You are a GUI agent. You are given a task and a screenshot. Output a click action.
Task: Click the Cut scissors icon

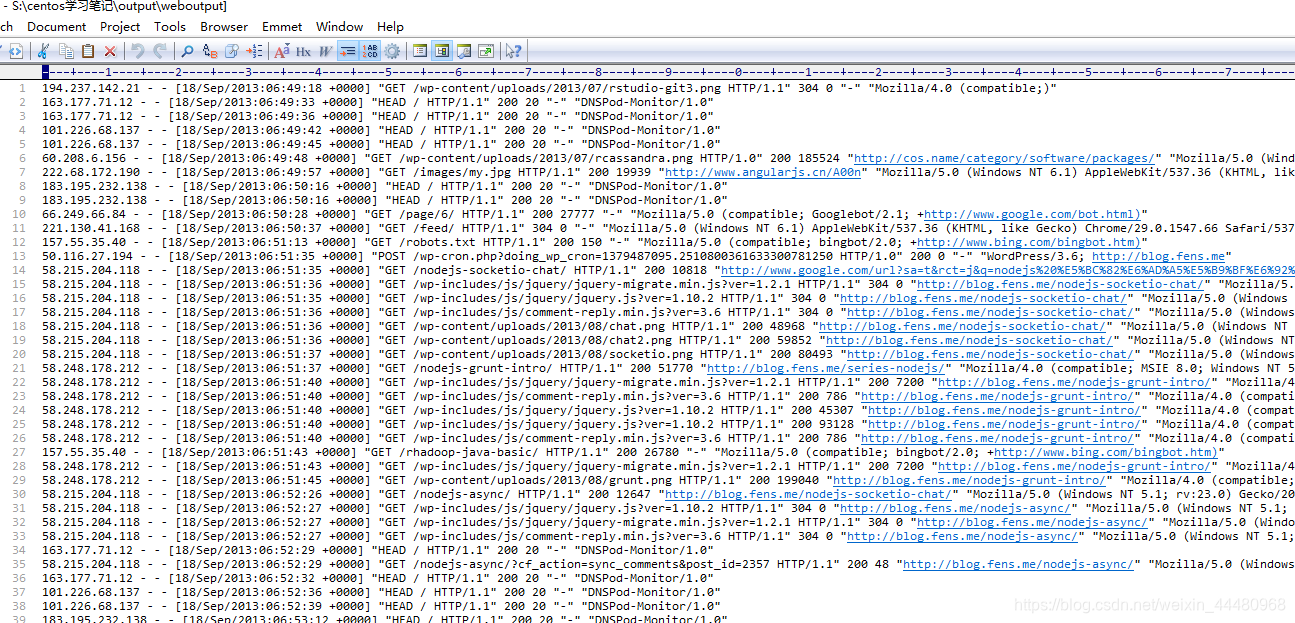point(42,51)
